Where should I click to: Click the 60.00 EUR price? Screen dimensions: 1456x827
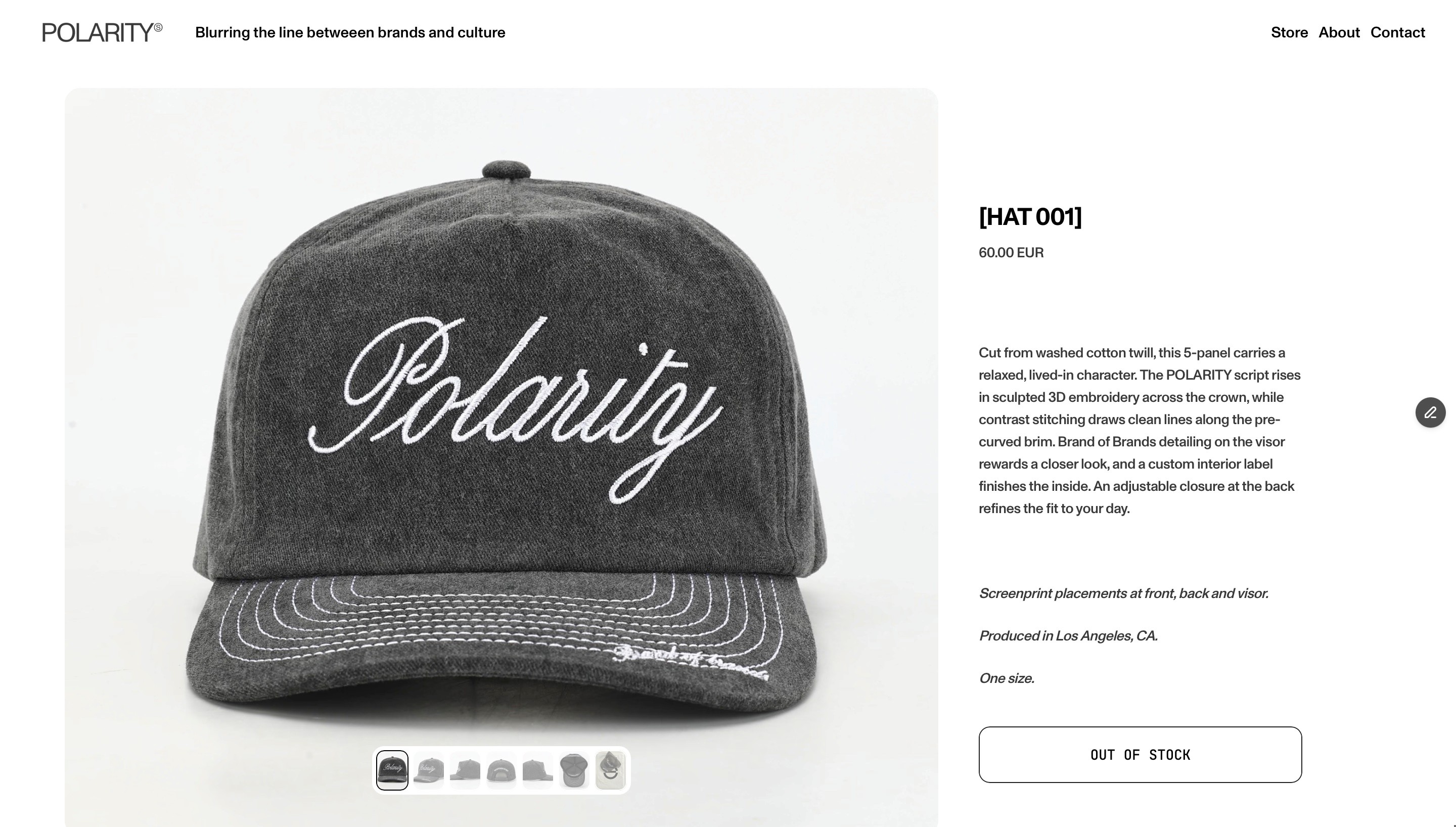1011,253
